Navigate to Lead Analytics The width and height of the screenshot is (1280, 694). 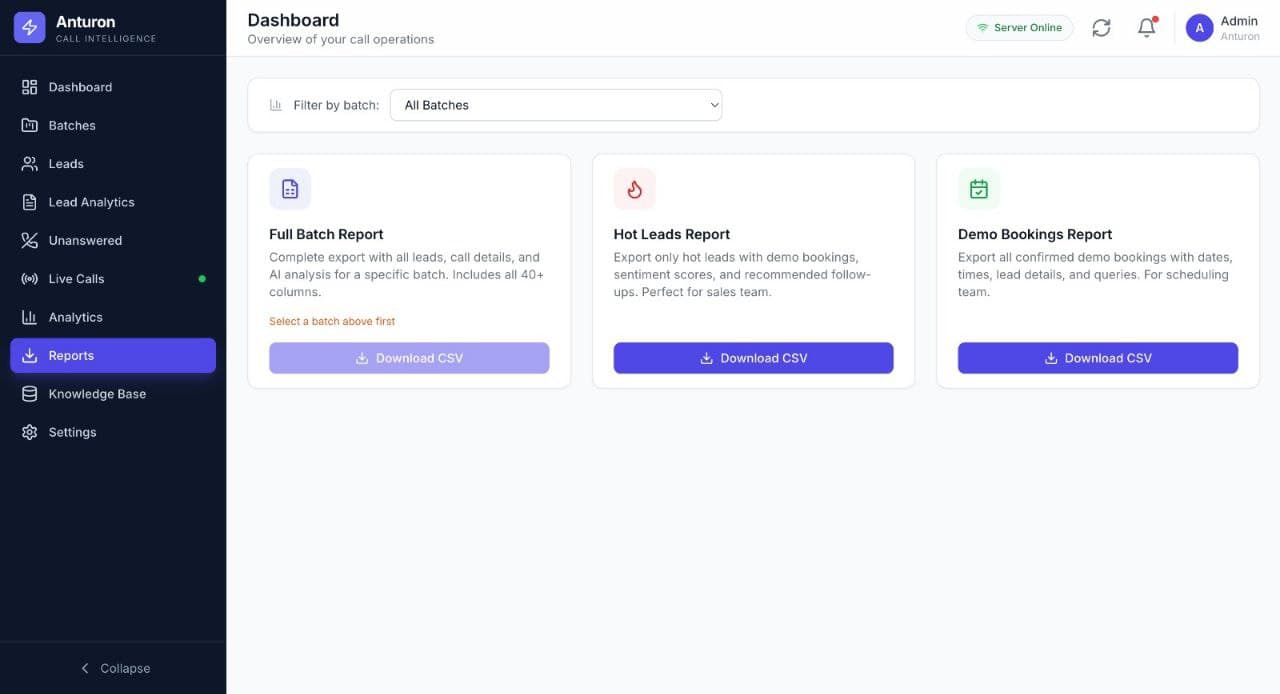(x=91, y=202)
